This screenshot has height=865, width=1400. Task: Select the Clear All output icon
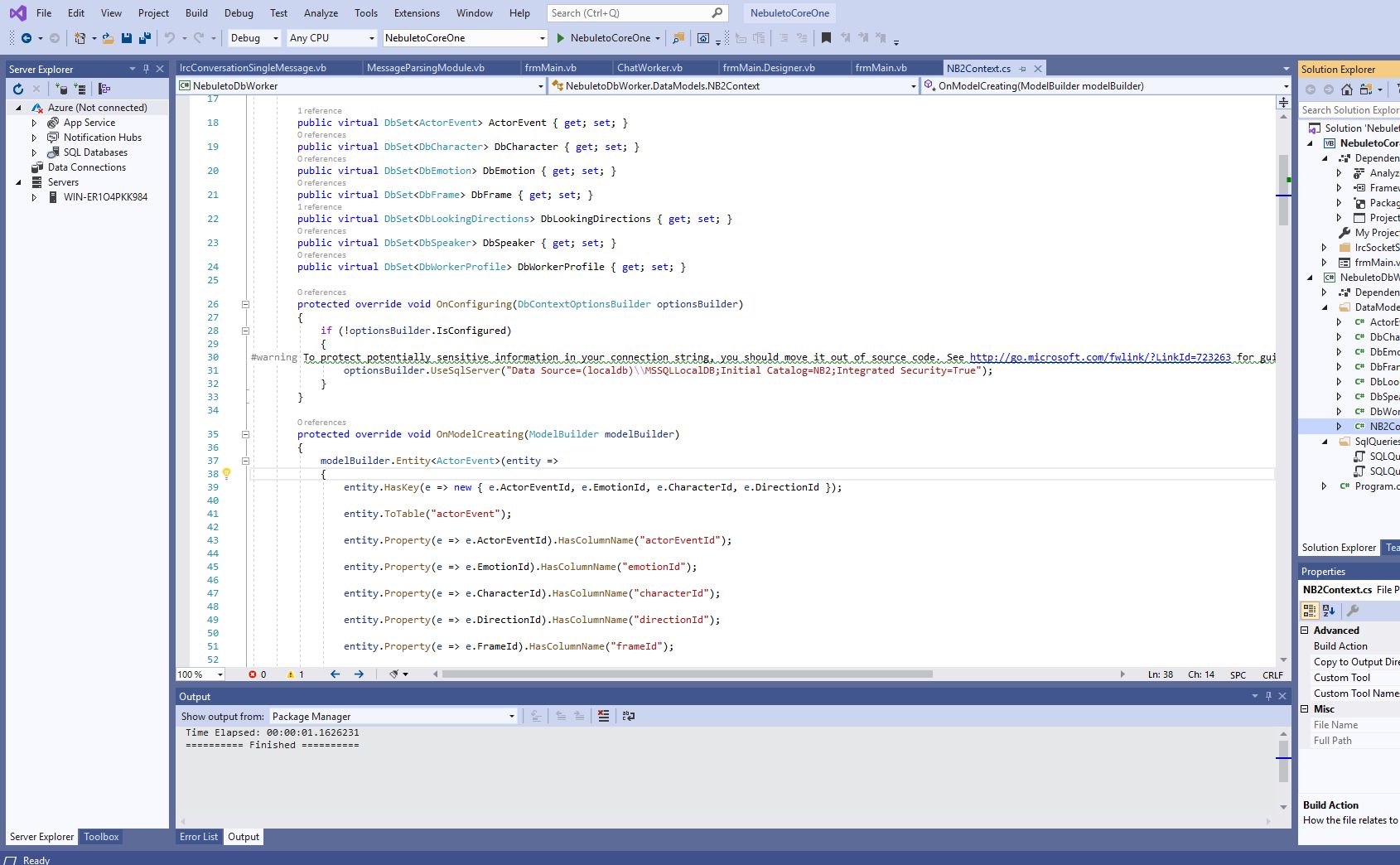pos(603,716)
